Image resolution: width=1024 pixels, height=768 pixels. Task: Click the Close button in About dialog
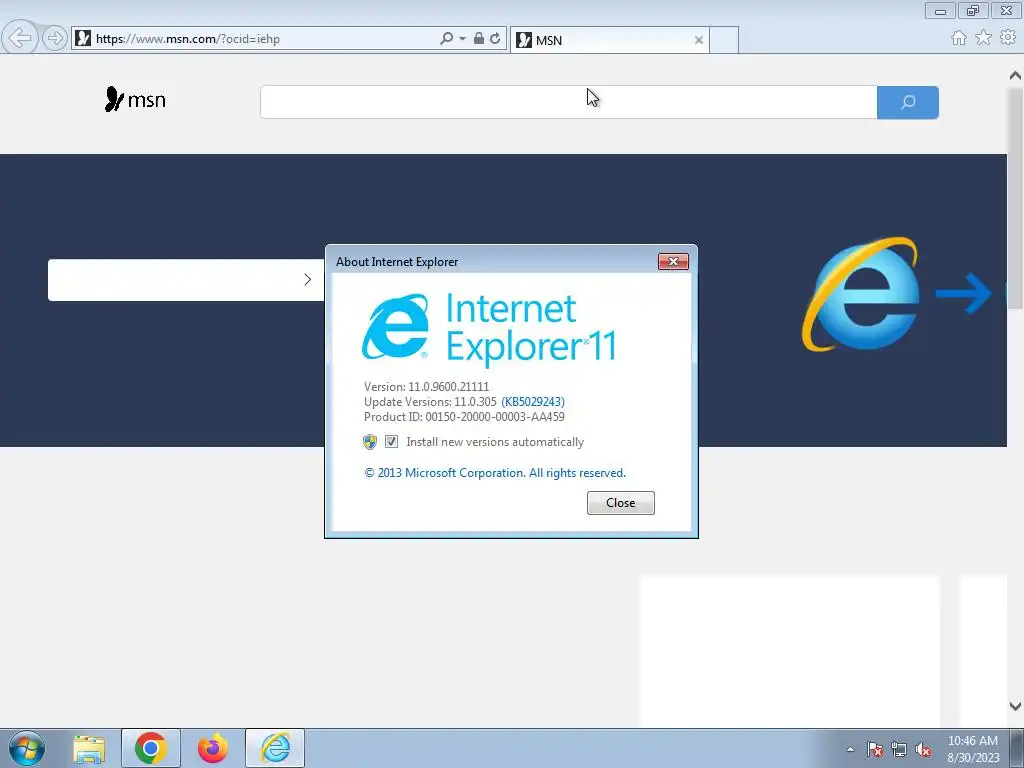pyautogui.click(x=620, y=503)
